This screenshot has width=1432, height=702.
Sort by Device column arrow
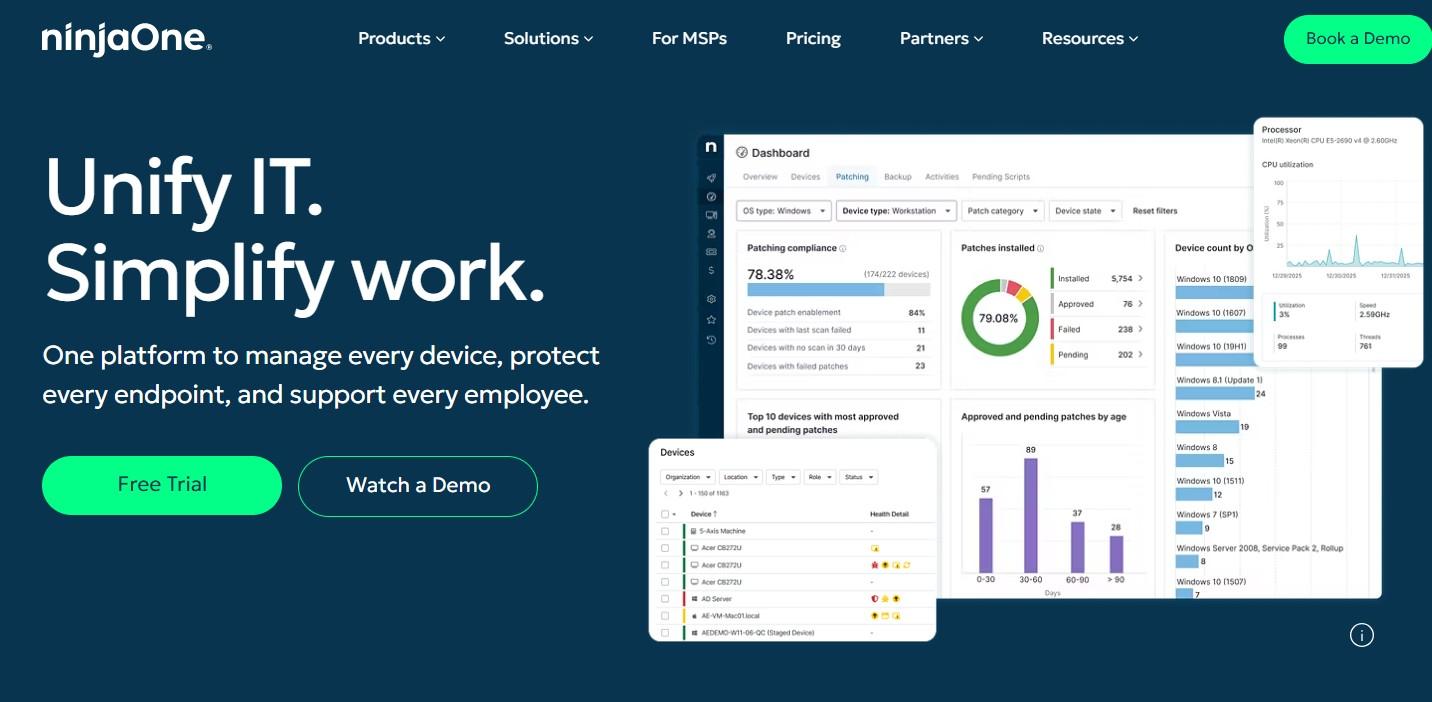(715, 514)
